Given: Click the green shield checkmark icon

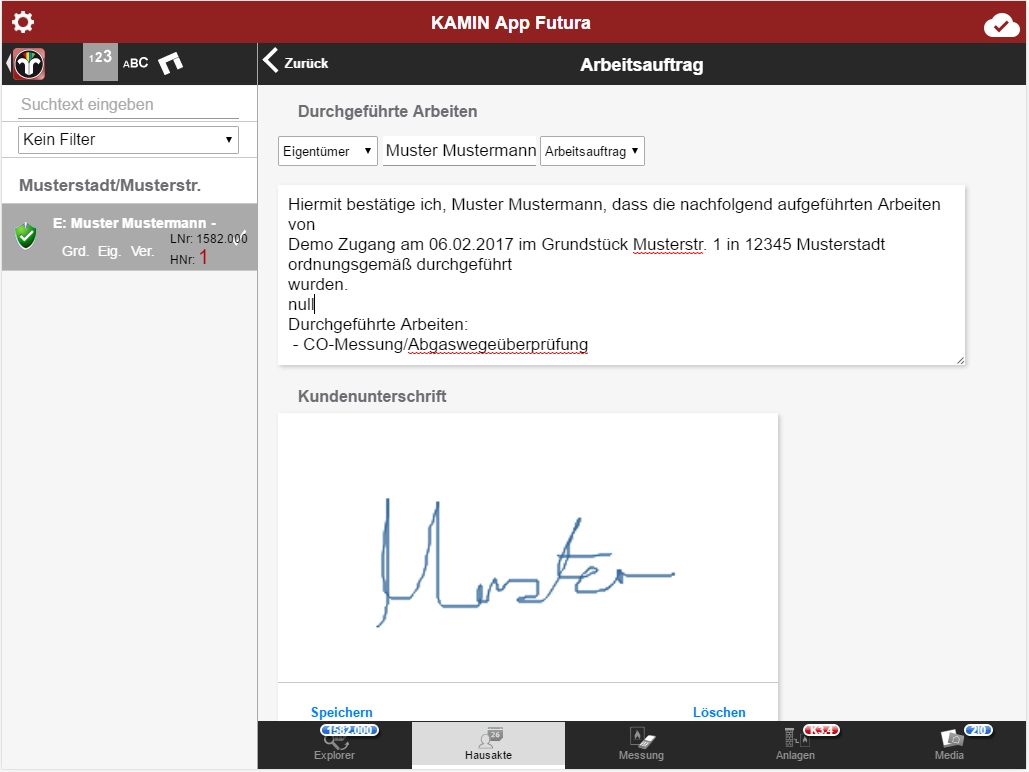Looking at the screenshot, I should (x=26, y=237).
